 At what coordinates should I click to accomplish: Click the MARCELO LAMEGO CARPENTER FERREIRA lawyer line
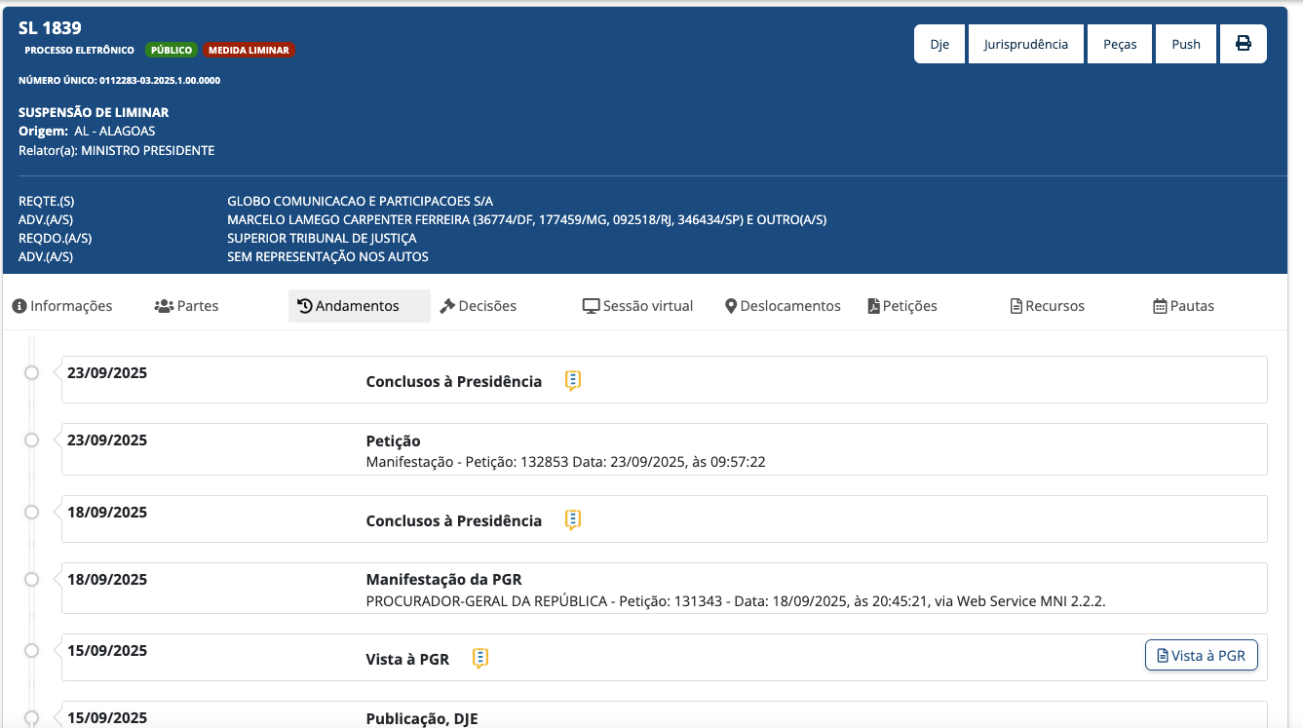[x=527, y=220]
